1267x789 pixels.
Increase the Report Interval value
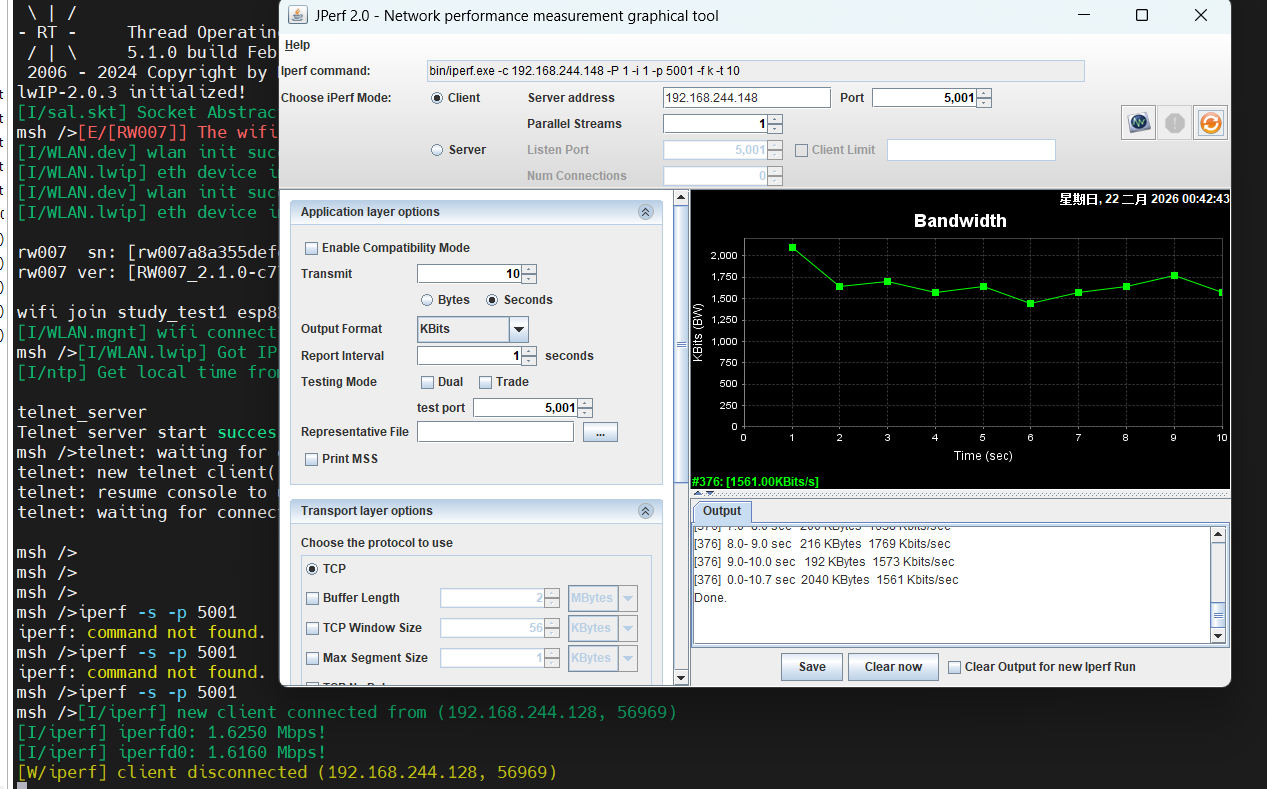tap(529, 351)
